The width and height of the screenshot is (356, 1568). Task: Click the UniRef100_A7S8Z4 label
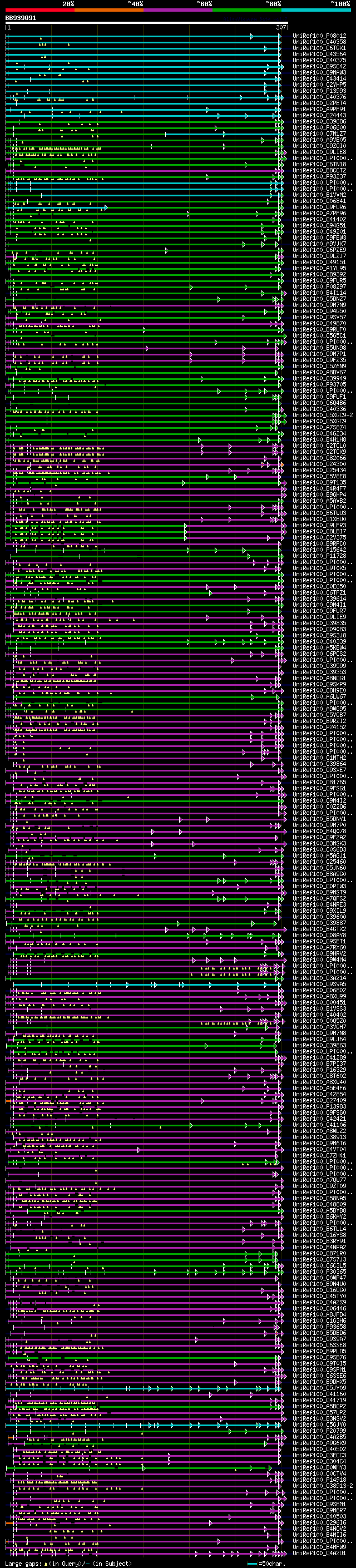319,427
